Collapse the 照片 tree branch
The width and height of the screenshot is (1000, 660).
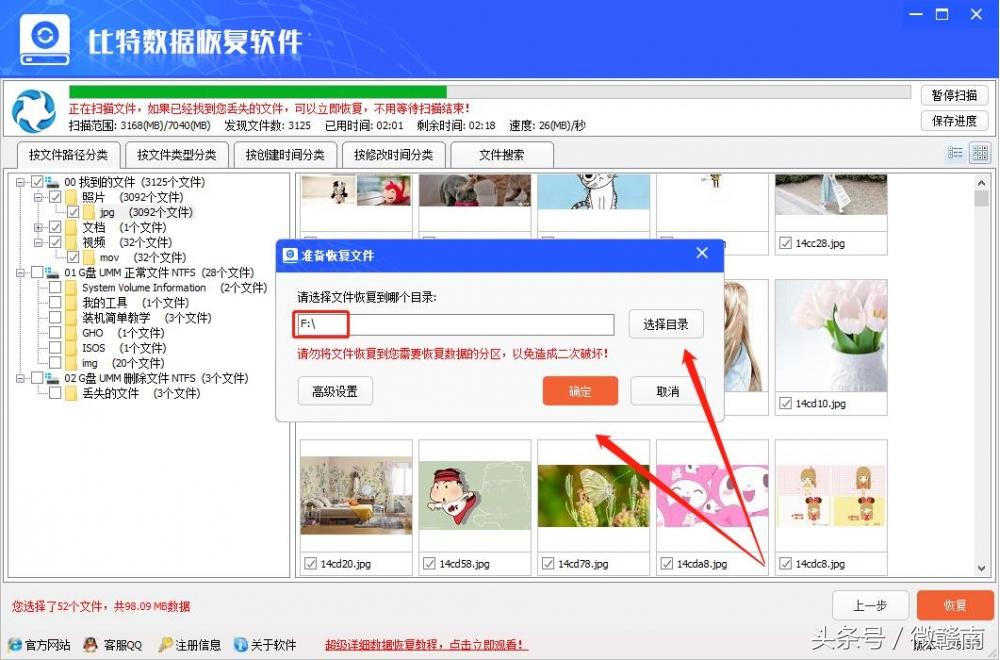point(38,196)
